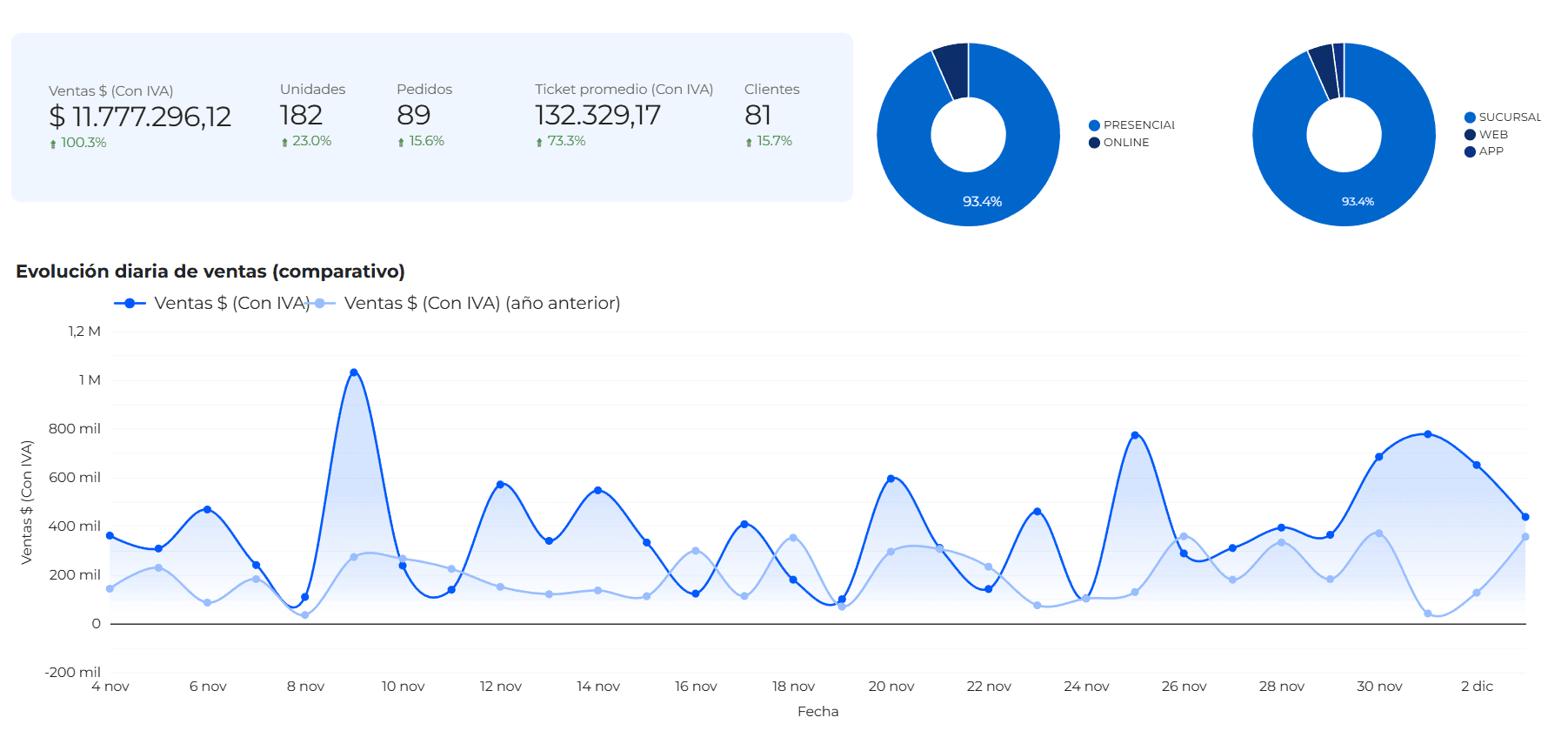Click the up arrow icon next to 15.6%
Screen dimensions: 1568x731
(x=401, y=142)
